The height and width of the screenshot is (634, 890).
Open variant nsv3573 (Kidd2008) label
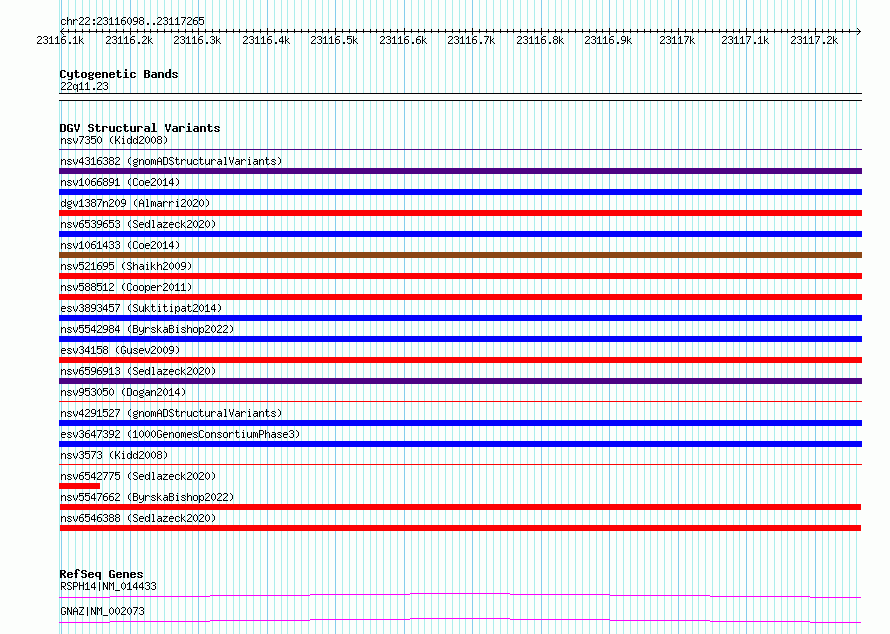click(x=114, y=455)
